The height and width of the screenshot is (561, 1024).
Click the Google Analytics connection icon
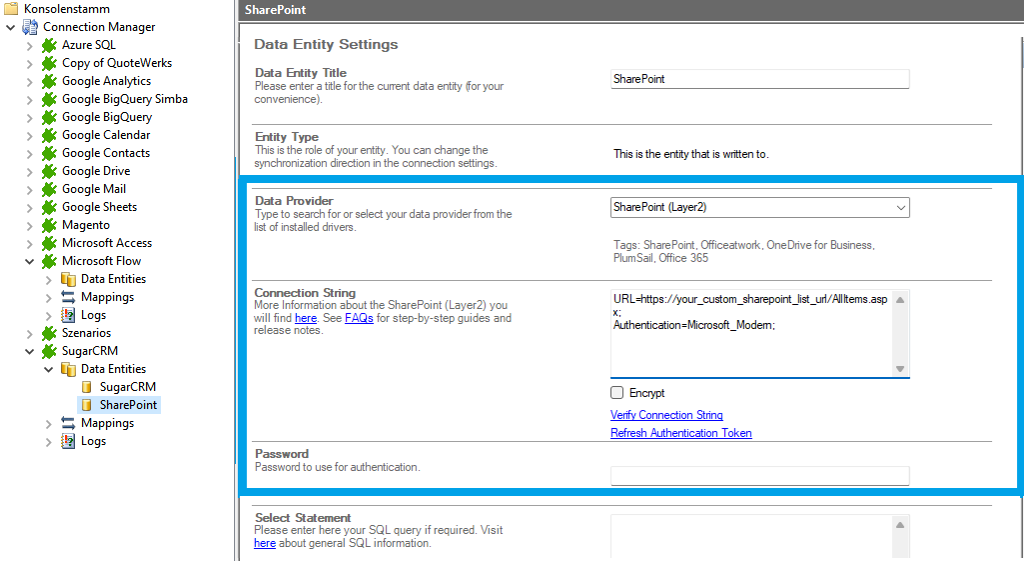[49, 81]
